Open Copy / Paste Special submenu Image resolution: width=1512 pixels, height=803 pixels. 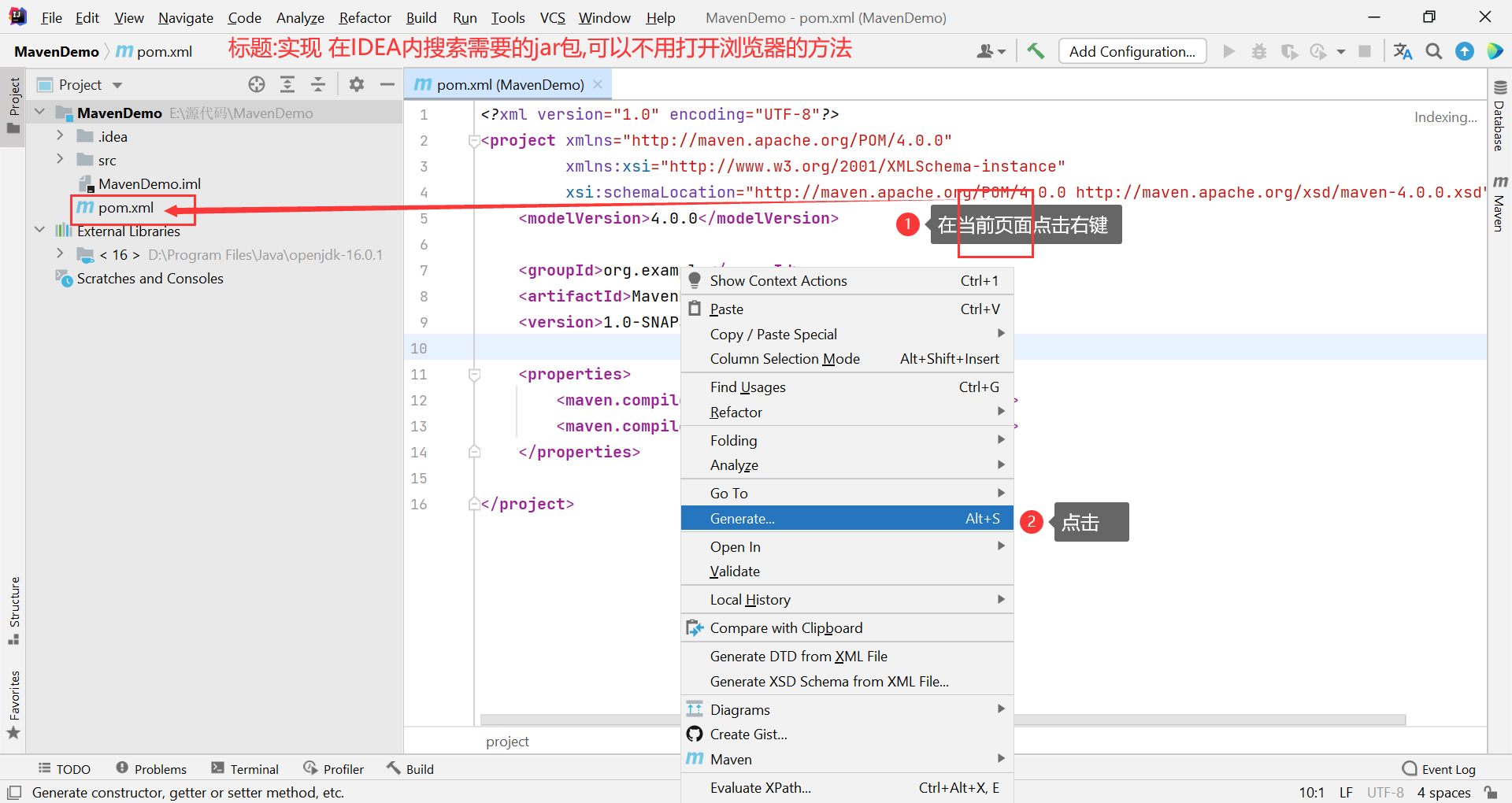click(x=847, y=334)
